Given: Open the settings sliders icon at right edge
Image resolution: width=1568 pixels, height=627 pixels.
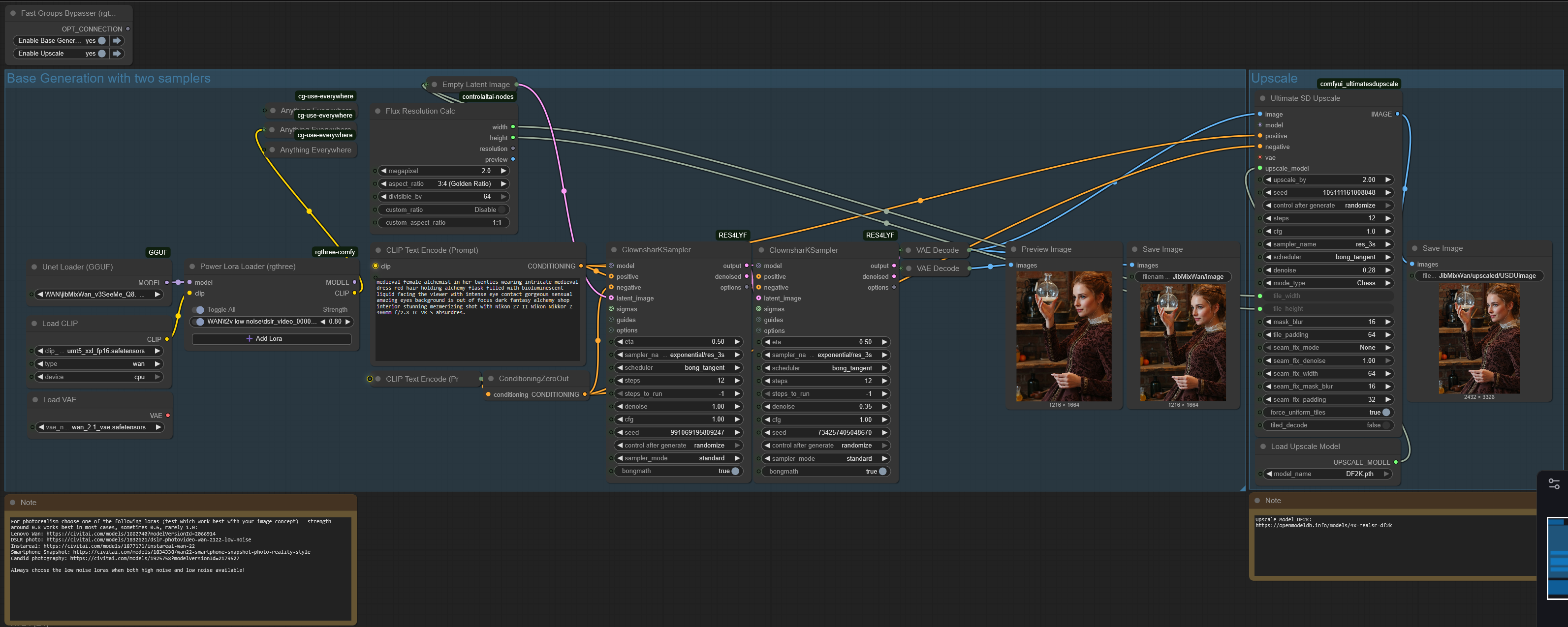Looking at the screenshot, I should 1553,483.
